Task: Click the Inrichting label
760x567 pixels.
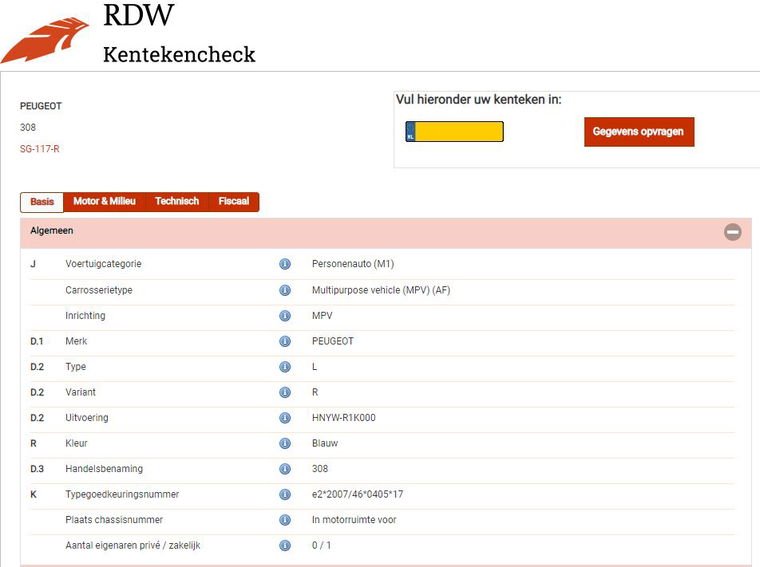Action: pos(85,316)
